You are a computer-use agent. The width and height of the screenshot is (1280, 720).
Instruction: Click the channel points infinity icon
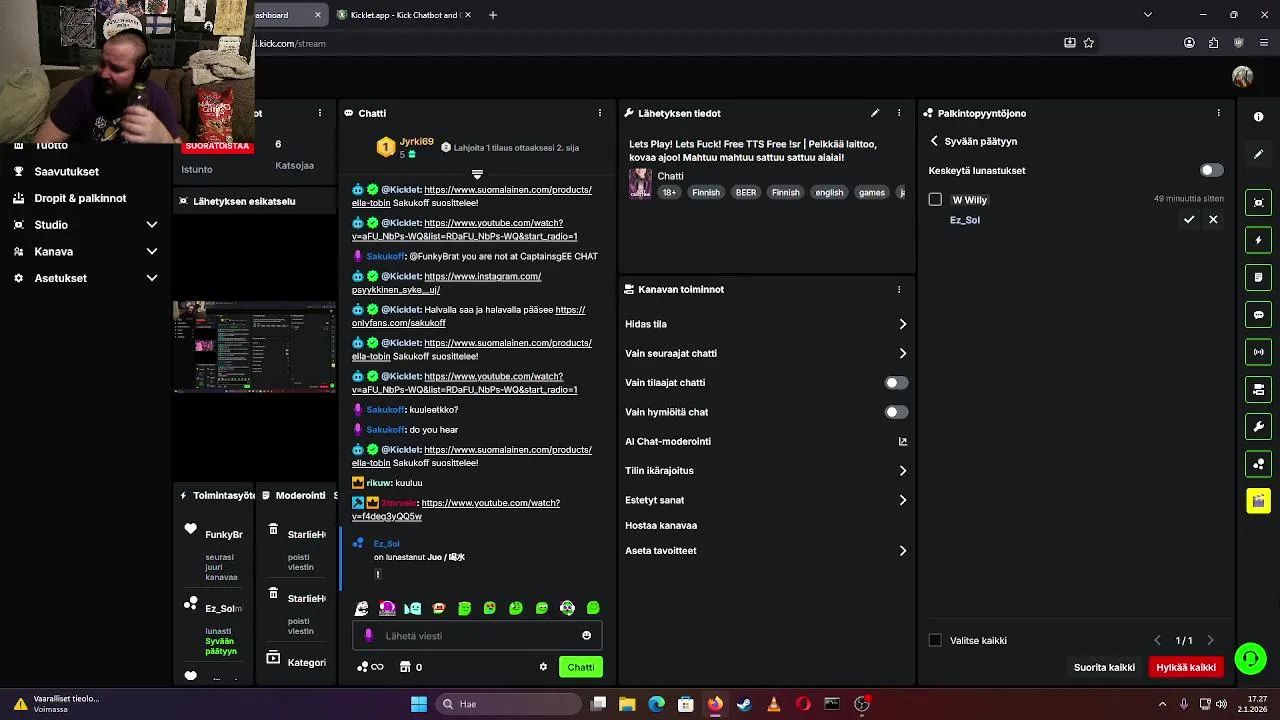[370, 667]
